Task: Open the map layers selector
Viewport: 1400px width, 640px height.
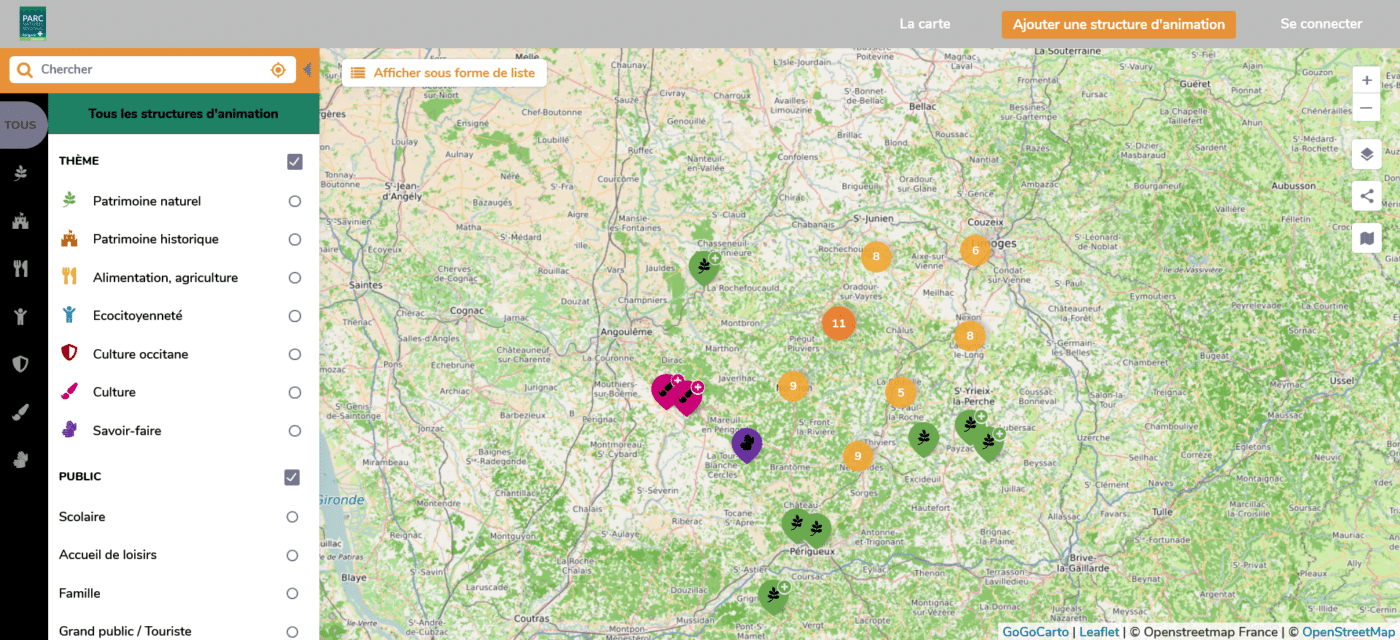Action: (x=1367, y=154)
